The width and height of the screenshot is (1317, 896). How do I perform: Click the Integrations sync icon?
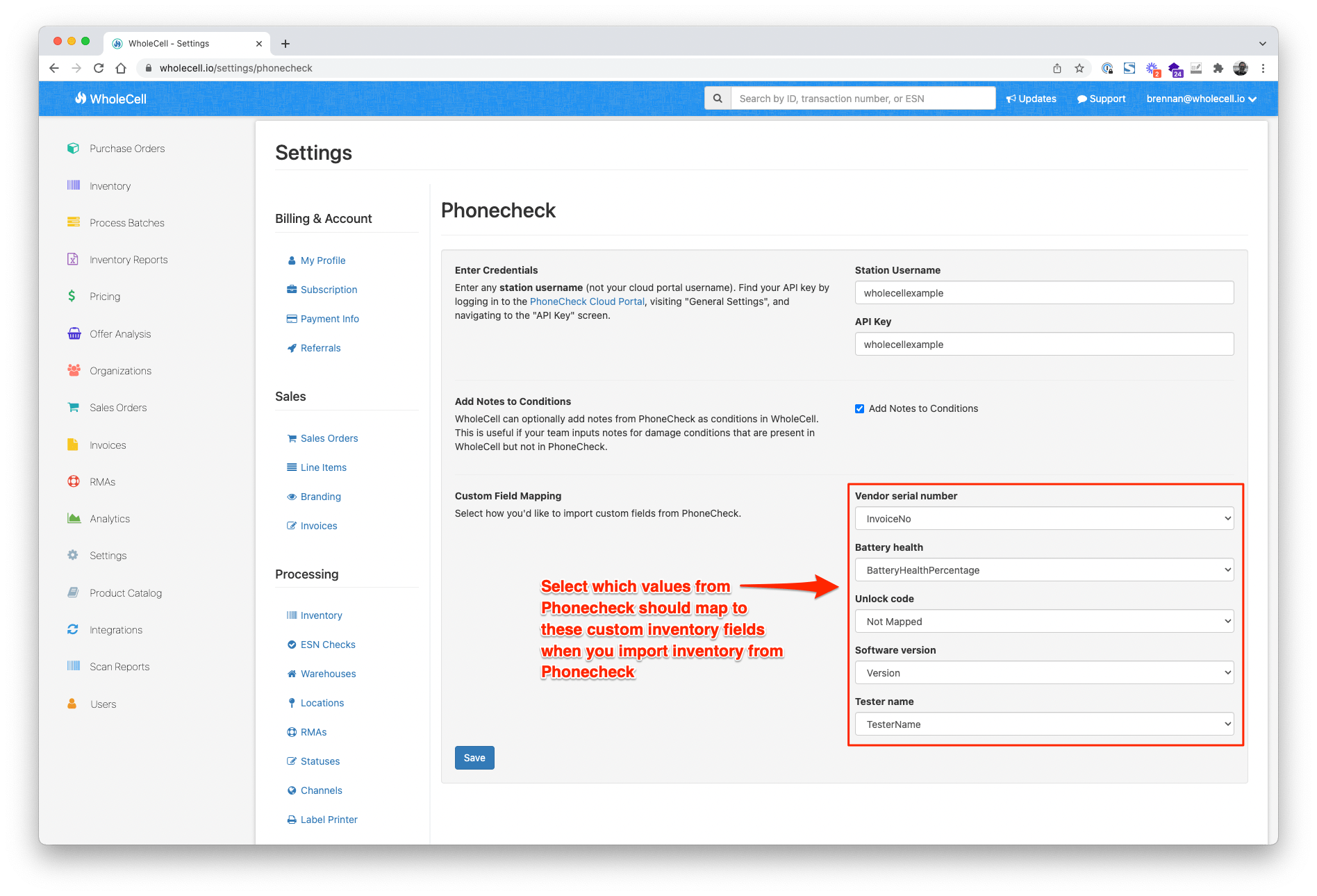click(x=73, y=629)
